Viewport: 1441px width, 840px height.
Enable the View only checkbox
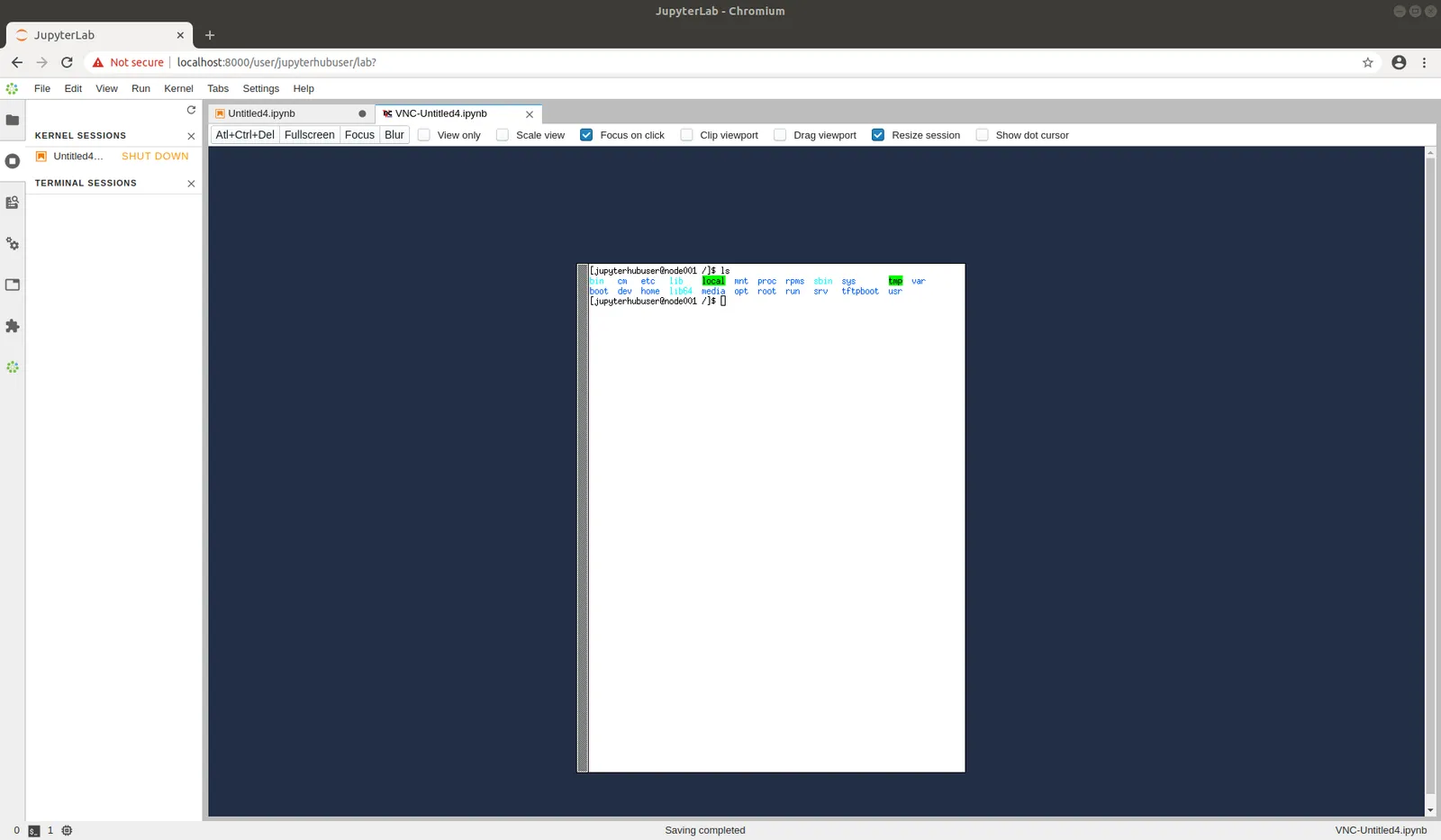(424, 135)
